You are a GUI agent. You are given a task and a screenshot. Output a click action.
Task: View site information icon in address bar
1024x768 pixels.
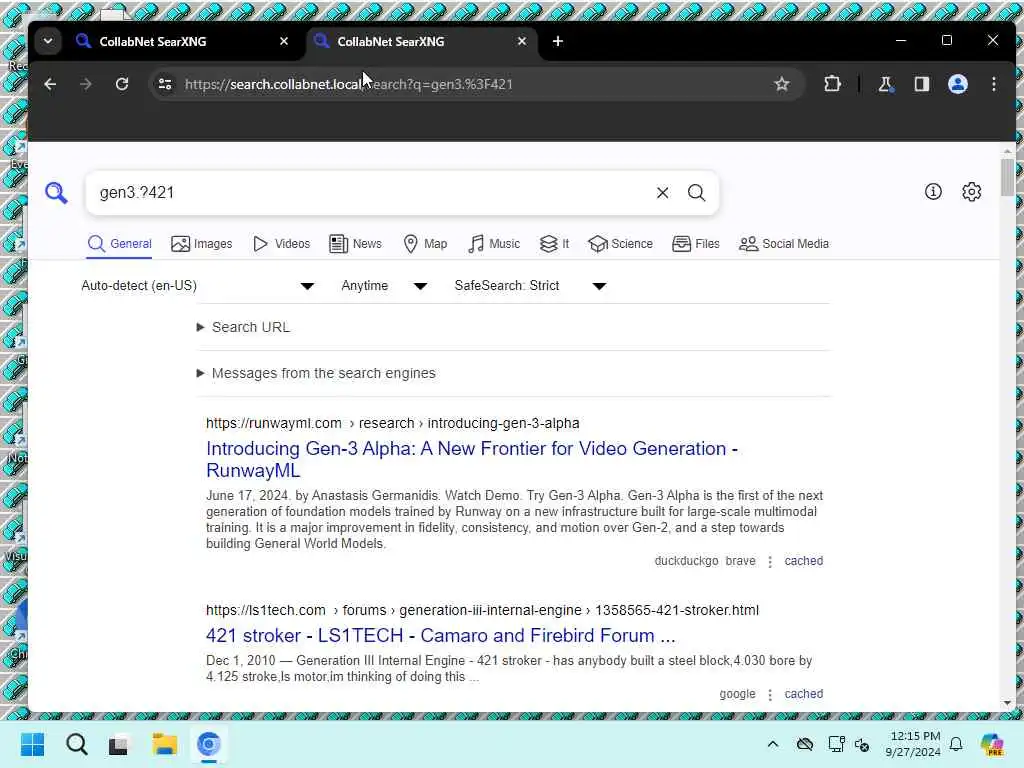tap(165, 84)
